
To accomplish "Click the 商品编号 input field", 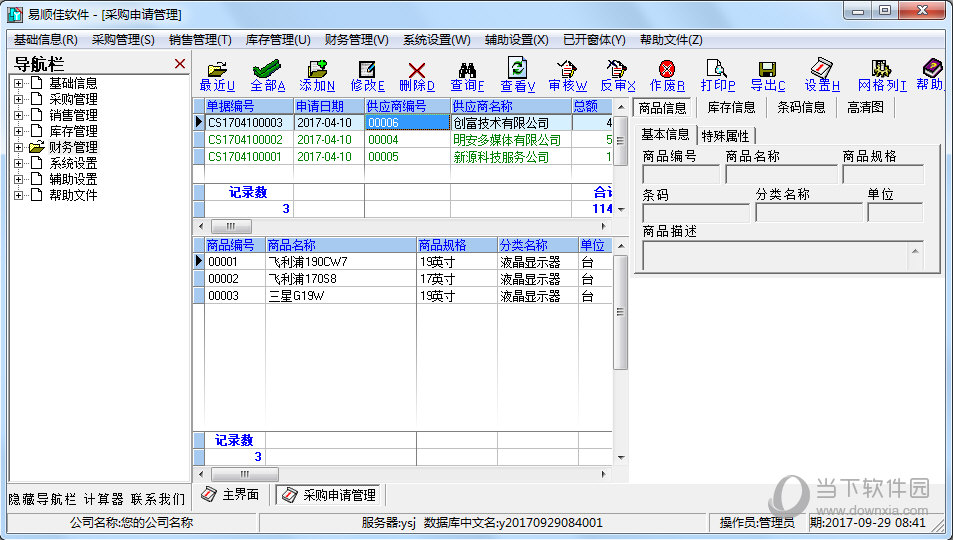I will [681, 175].
